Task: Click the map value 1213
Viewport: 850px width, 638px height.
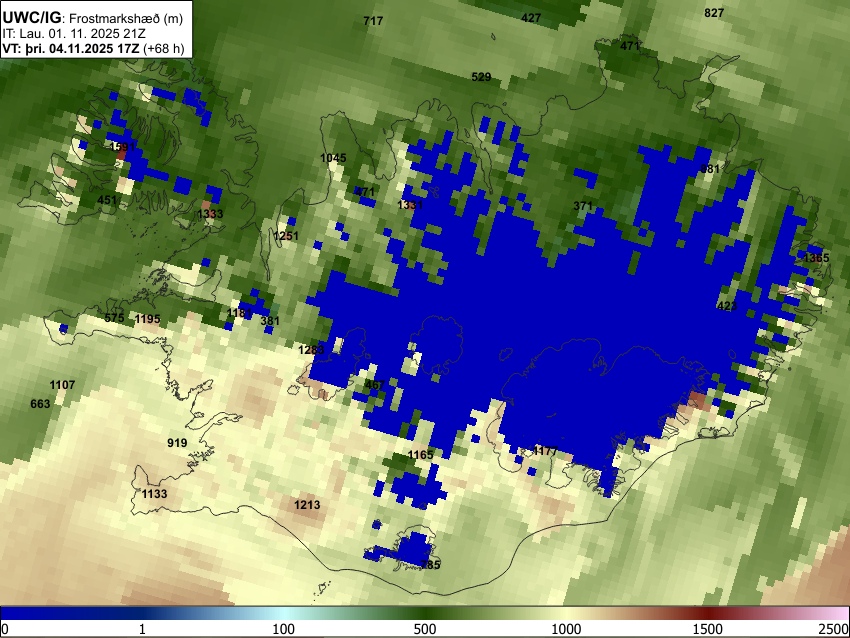Action: tap(307, 505)
